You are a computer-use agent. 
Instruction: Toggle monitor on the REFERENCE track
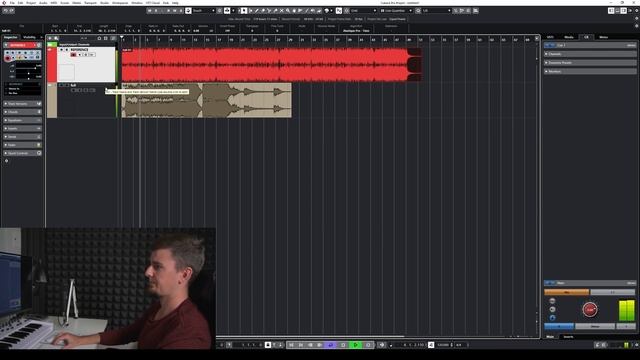point(80,55)
